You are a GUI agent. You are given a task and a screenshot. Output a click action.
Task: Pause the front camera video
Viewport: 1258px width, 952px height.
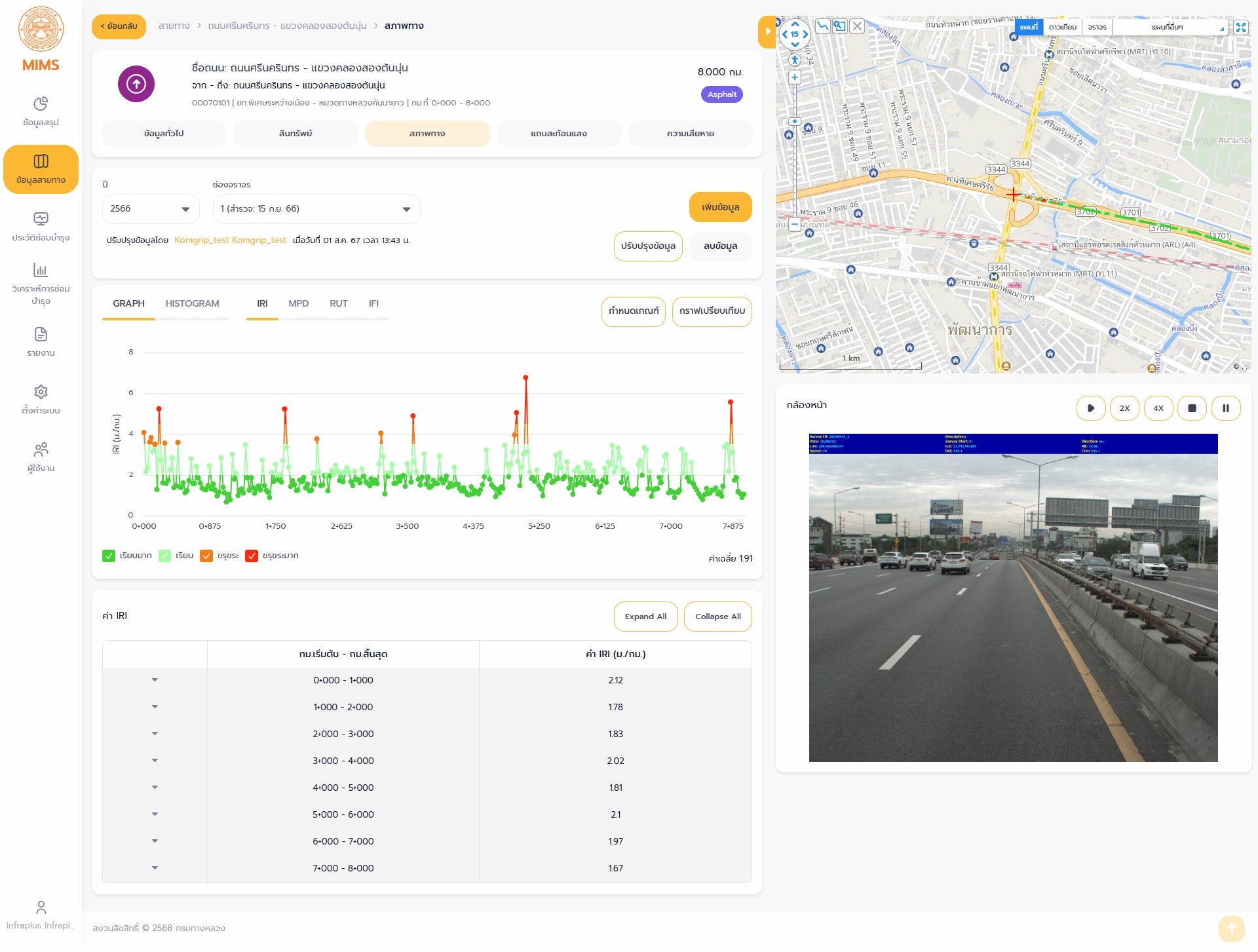(1225, 408)
